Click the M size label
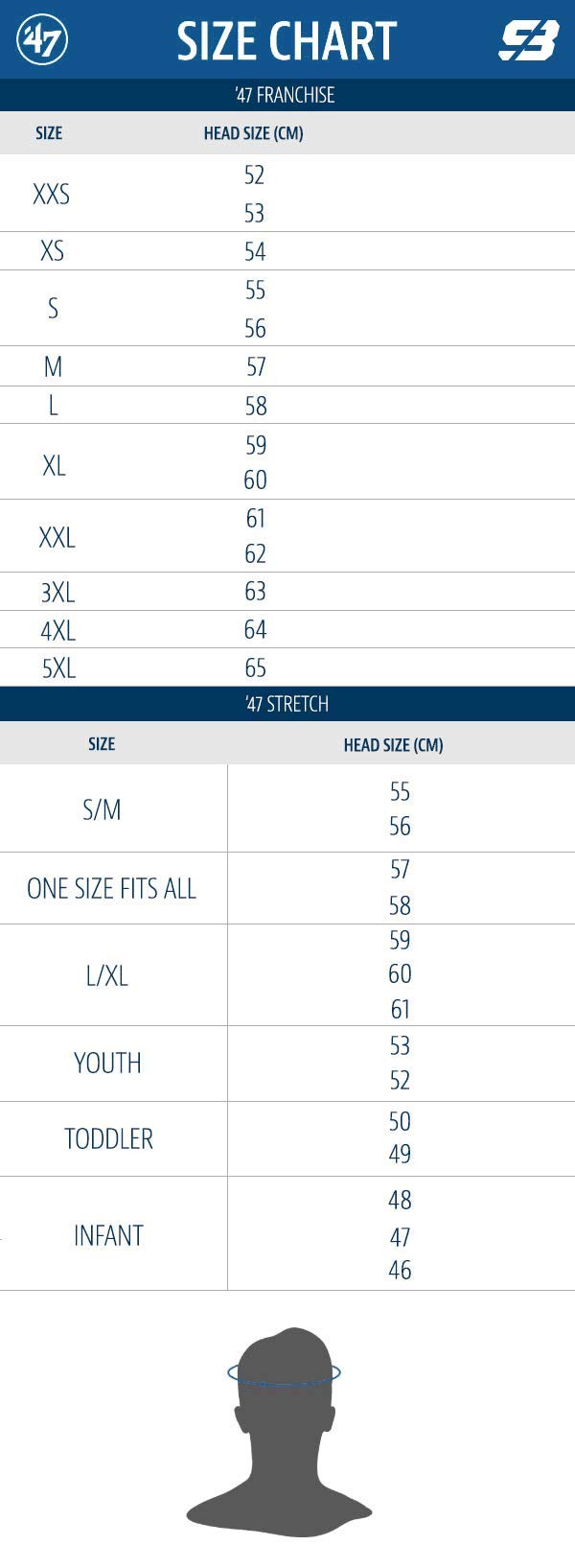Image resolution: width=575 pixels, height=1568 pixels. (x=53, y=366)
